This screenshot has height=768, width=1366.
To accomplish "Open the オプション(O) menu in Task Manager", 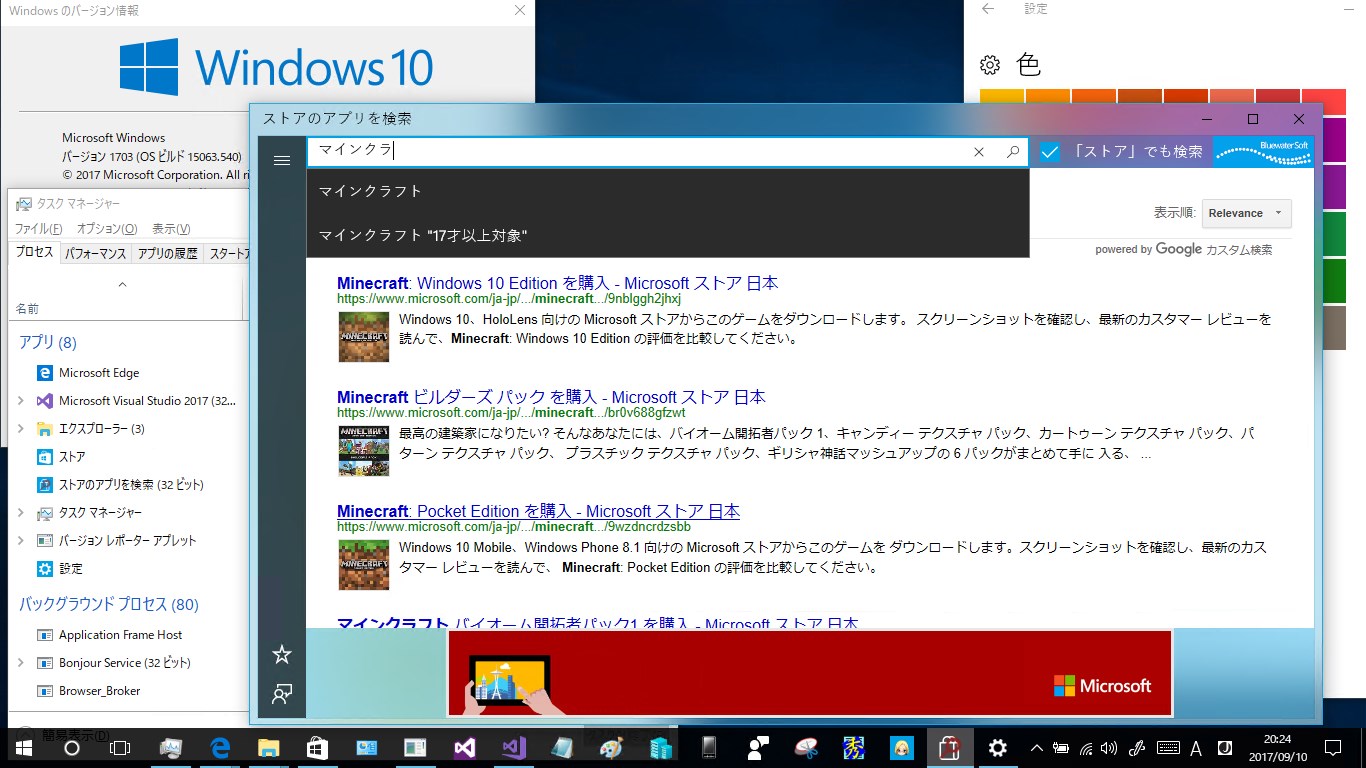I will point(107,229).
